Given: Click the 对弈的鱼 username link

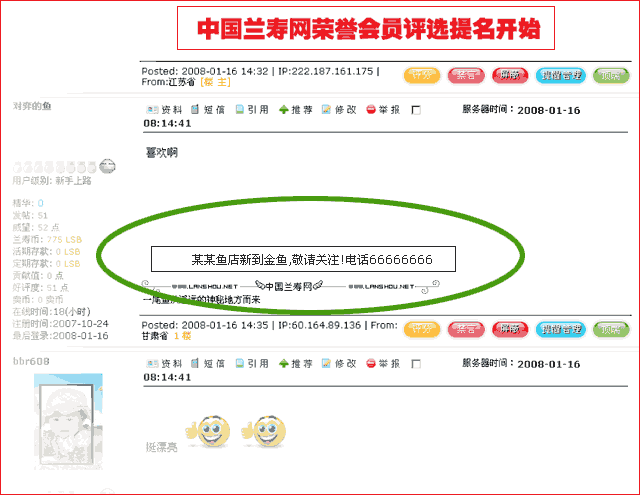Looking at the screenshot, I should [32, 106].
